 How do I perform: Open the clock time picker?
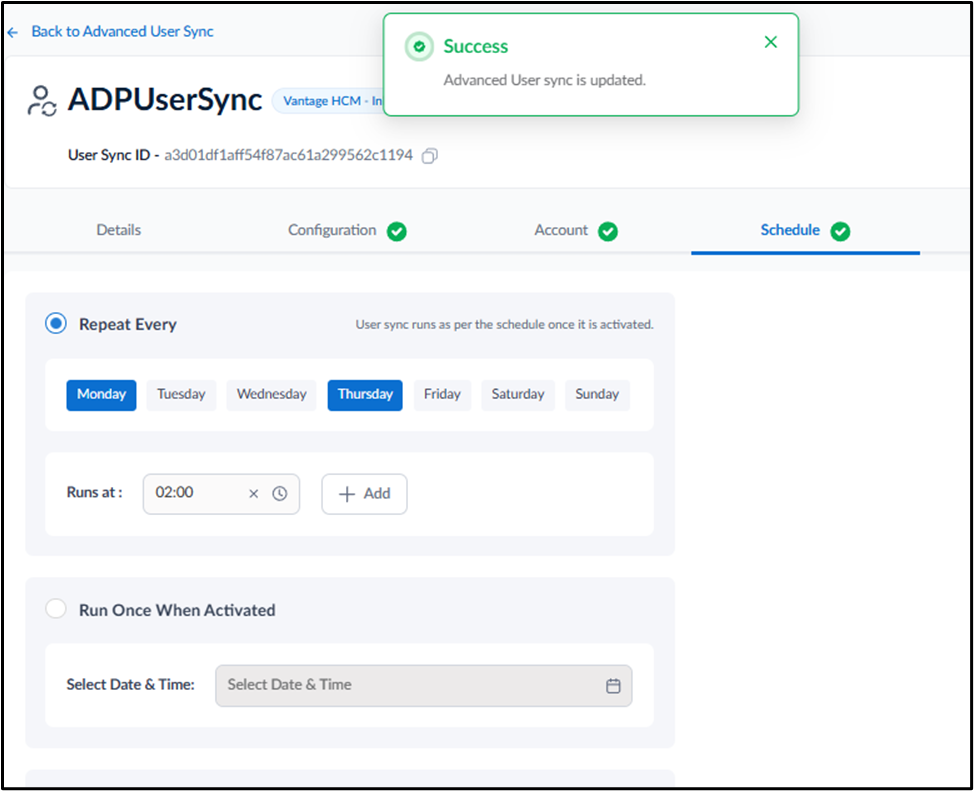pos(280,493)
